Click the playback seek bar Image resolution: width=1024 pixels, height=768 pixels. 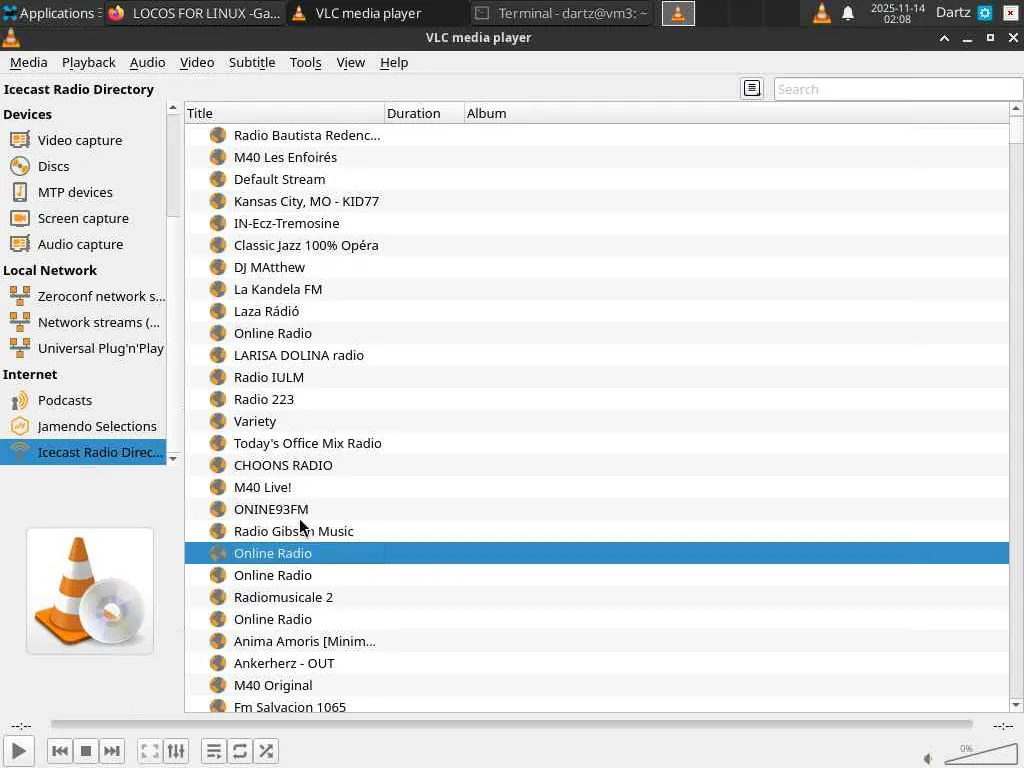click(x=511, y=724)
